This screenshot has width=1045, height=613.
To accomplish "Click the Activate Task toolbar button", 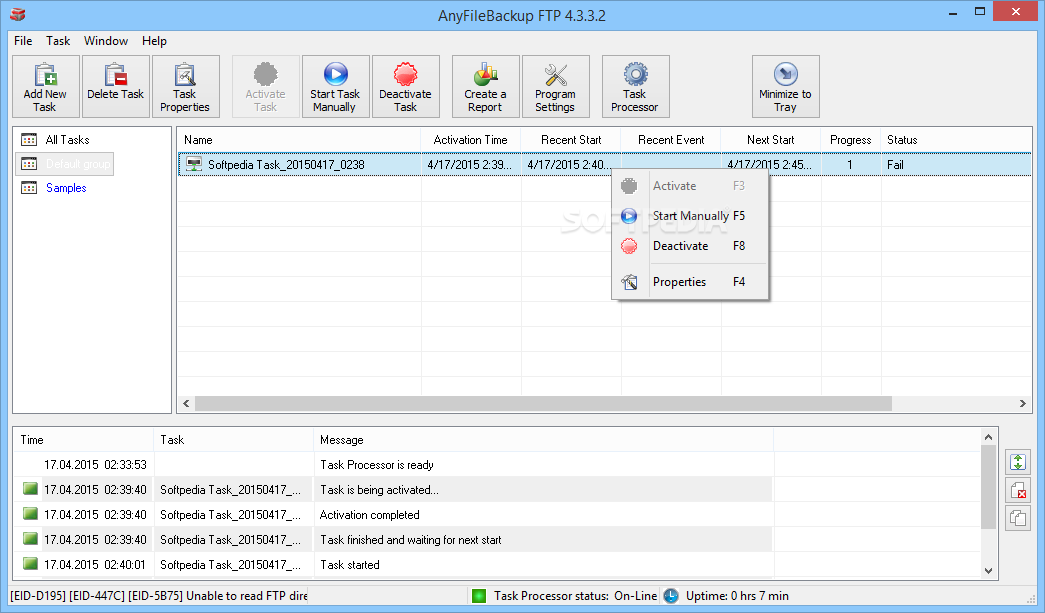I will pyautogui.click(x=265, y=87).
